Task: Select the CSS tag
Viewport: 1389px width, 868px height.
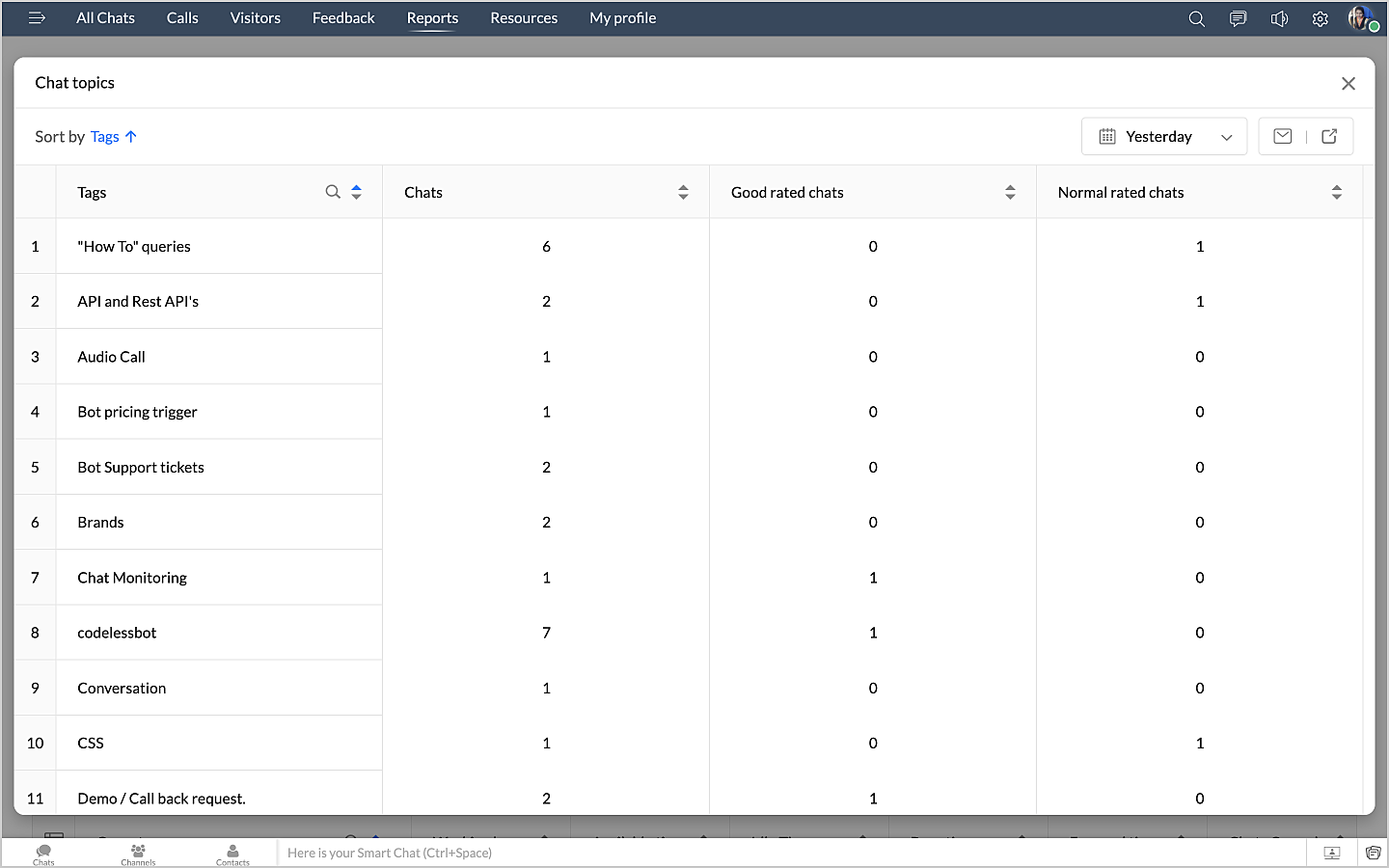Action: [x=91, y=744]
